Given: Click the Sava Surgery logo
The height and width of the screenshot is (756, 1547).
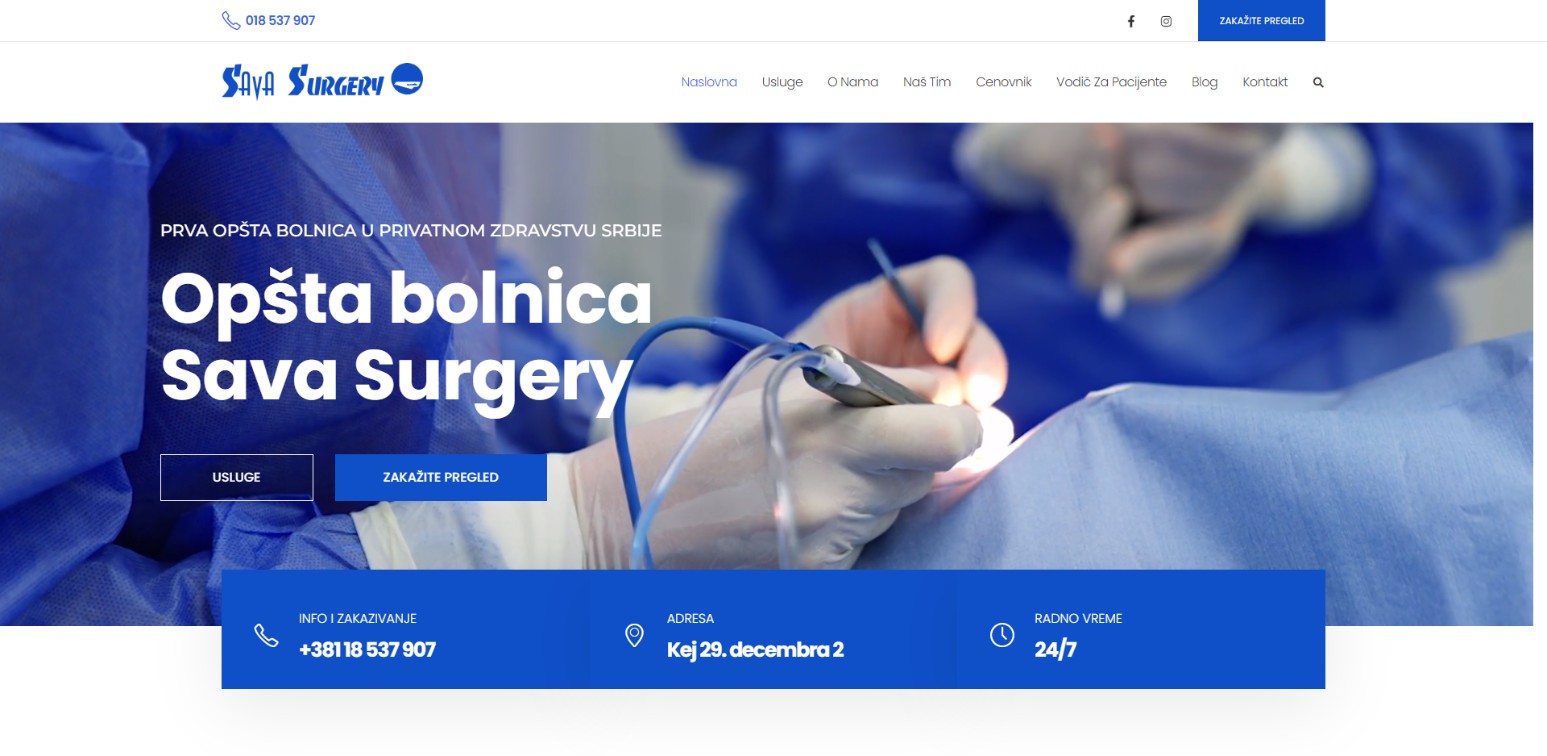Looking at the screenshot, I should pyautogui.click(x=322, y=81).
